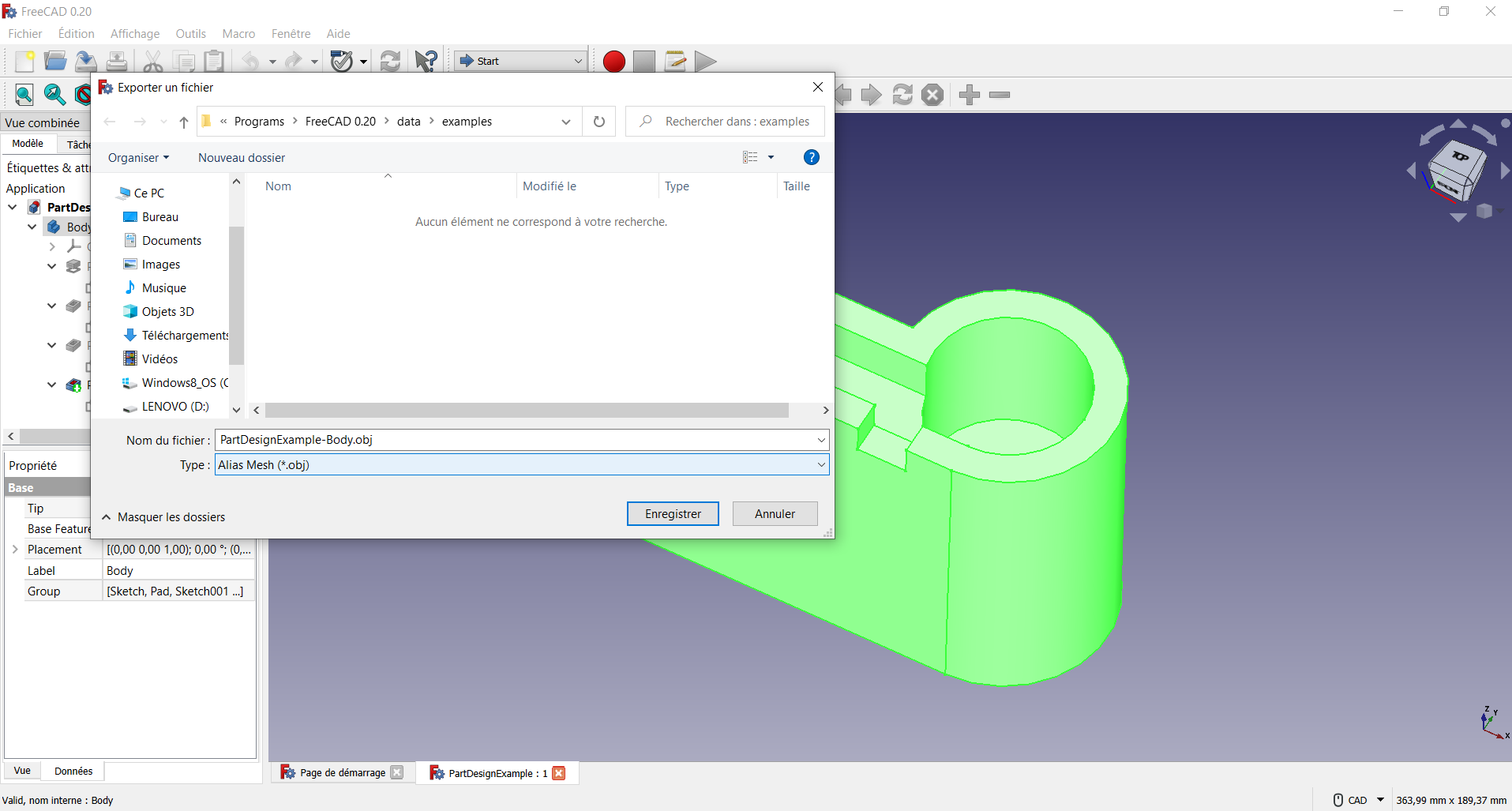Screen dimensions: 1512x811
Task: Create a Nouveau dossier
Action: (x=242, y=157)
